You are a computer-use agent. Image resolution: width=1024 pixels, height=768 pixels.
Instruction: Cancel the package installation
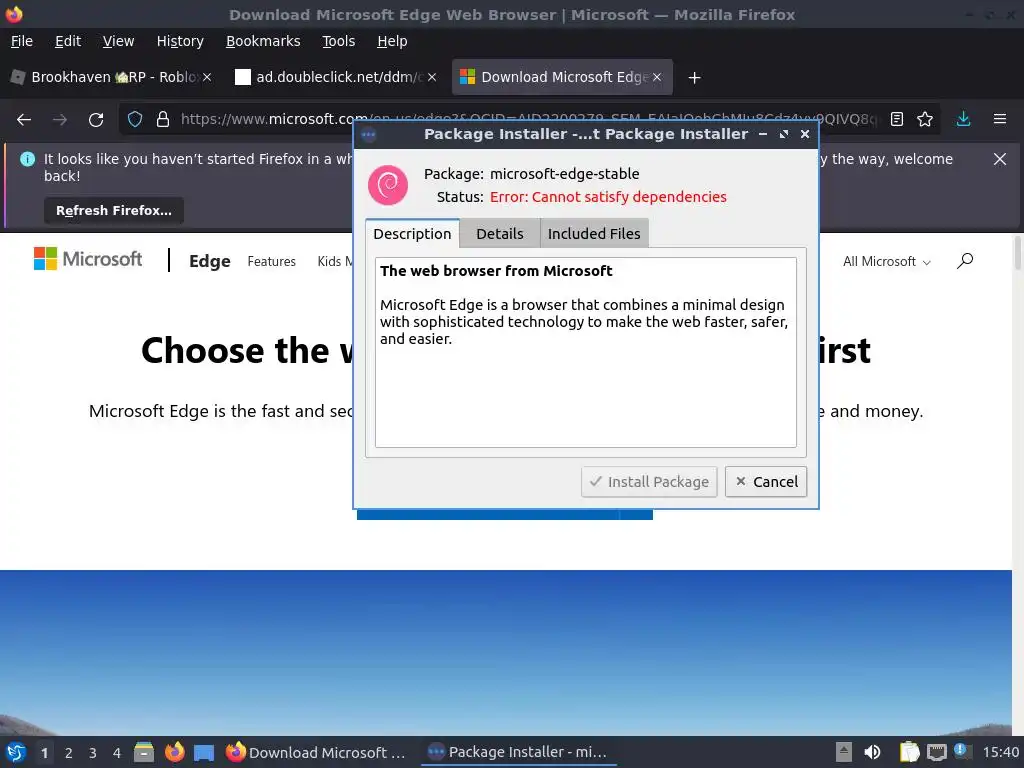pos(766,482)
